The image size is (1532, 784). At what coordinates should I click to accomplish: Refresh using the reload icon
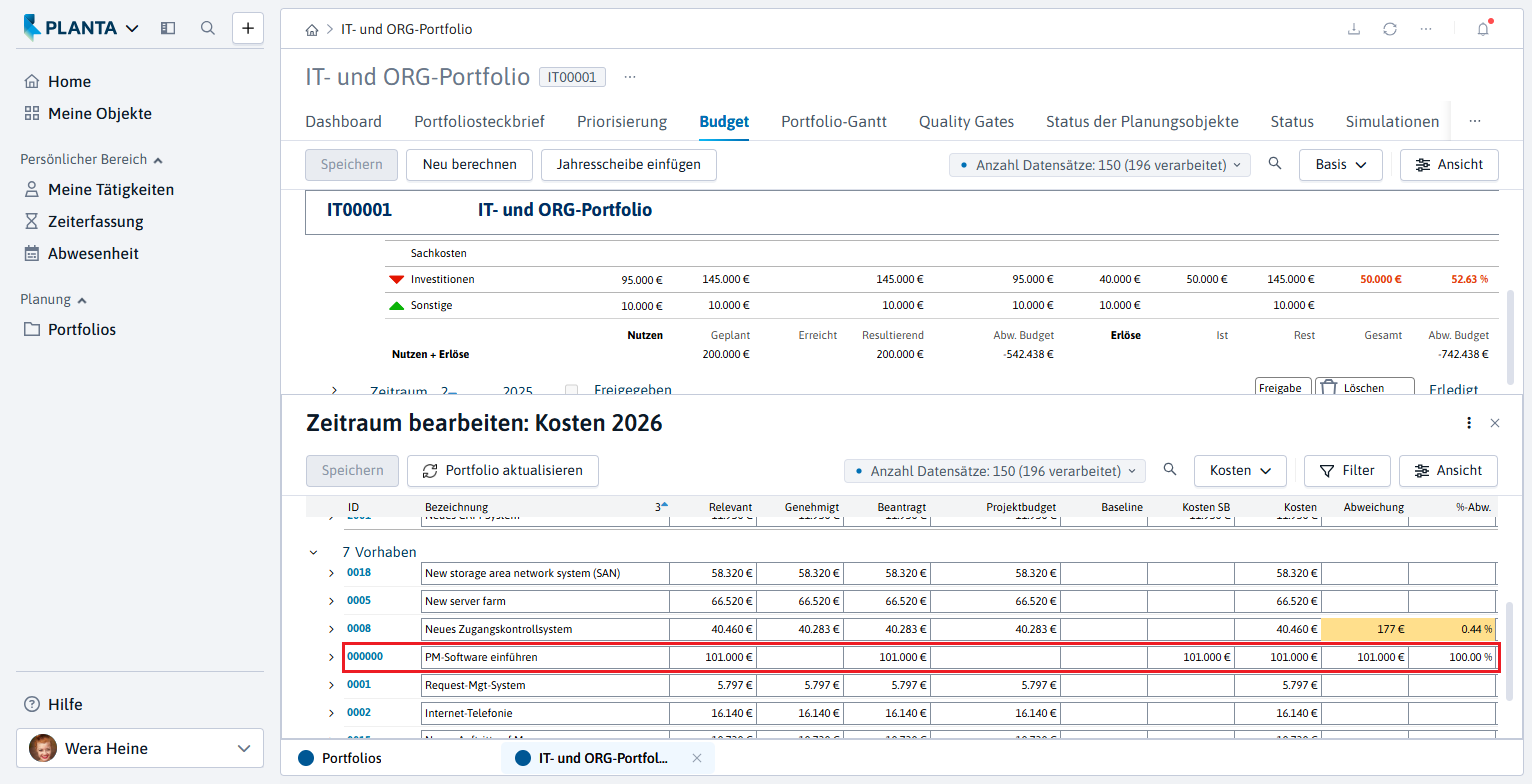[x=1390, y=29]
